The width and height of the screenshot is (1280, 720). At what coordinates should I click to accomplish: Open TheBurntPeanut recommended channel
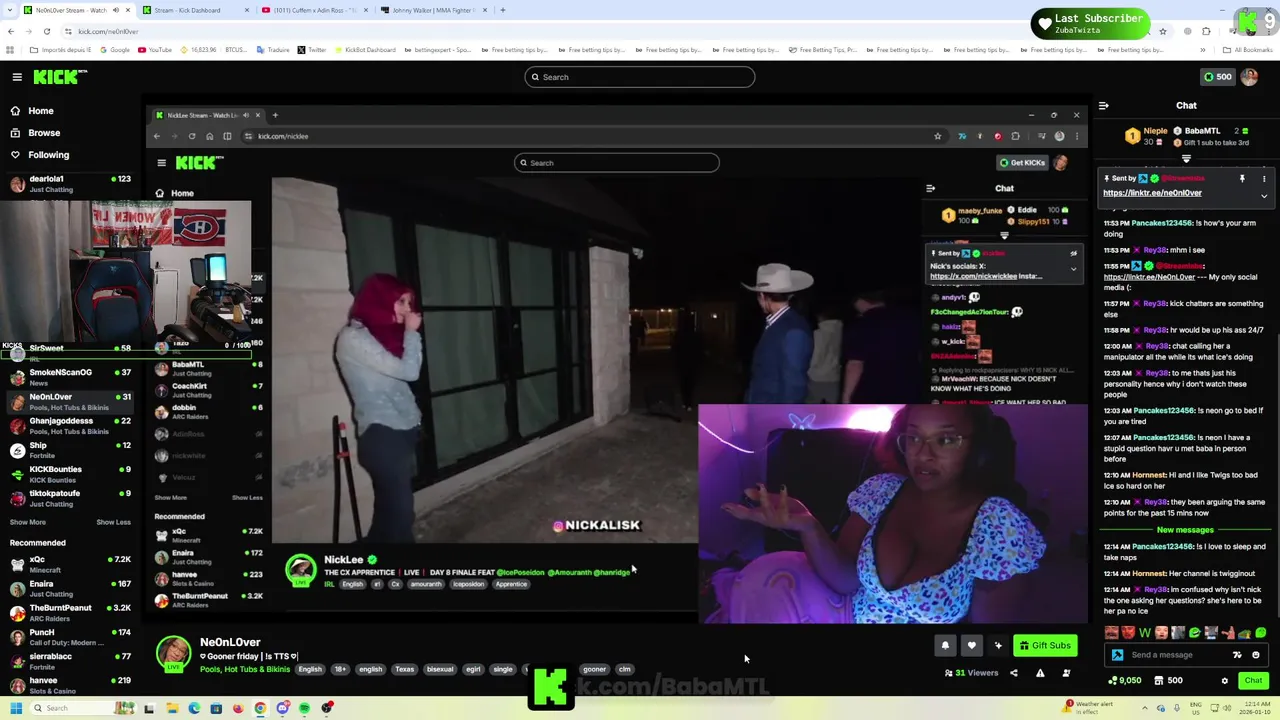[x=68, y=612]
